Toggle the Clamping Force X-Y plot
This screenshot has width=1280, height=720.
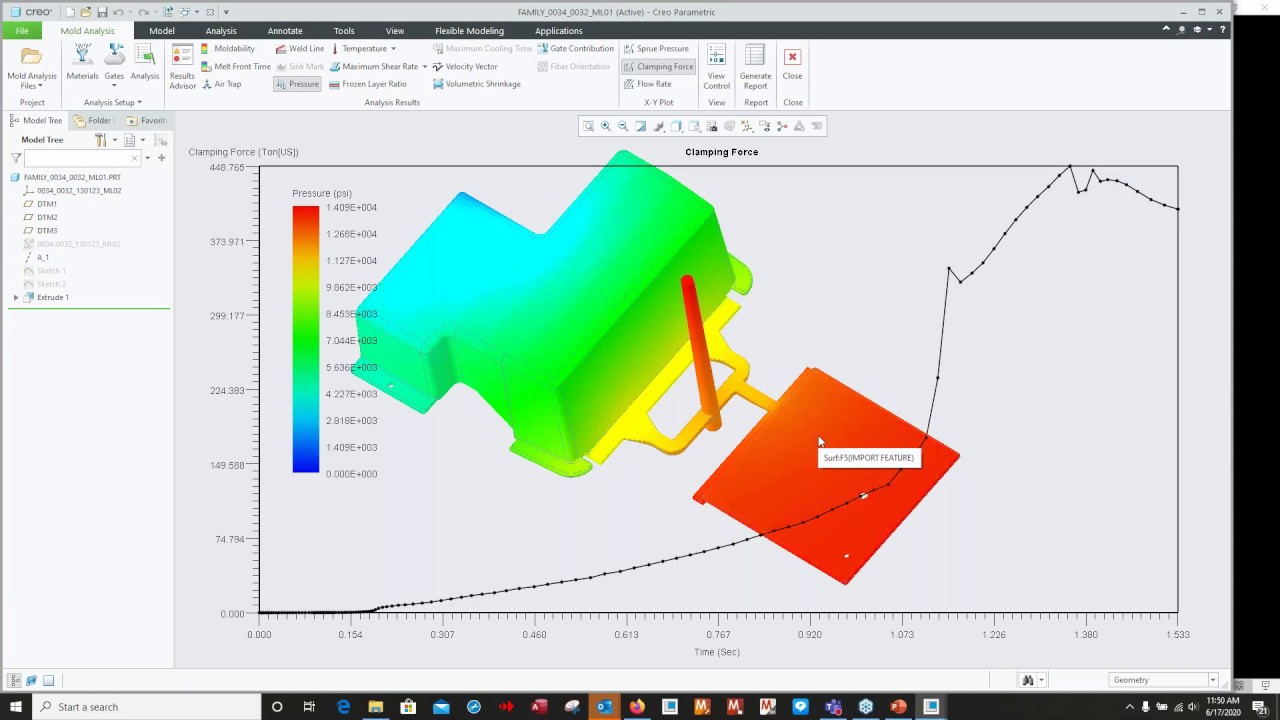pyautogui.click(x=658, y=66)
